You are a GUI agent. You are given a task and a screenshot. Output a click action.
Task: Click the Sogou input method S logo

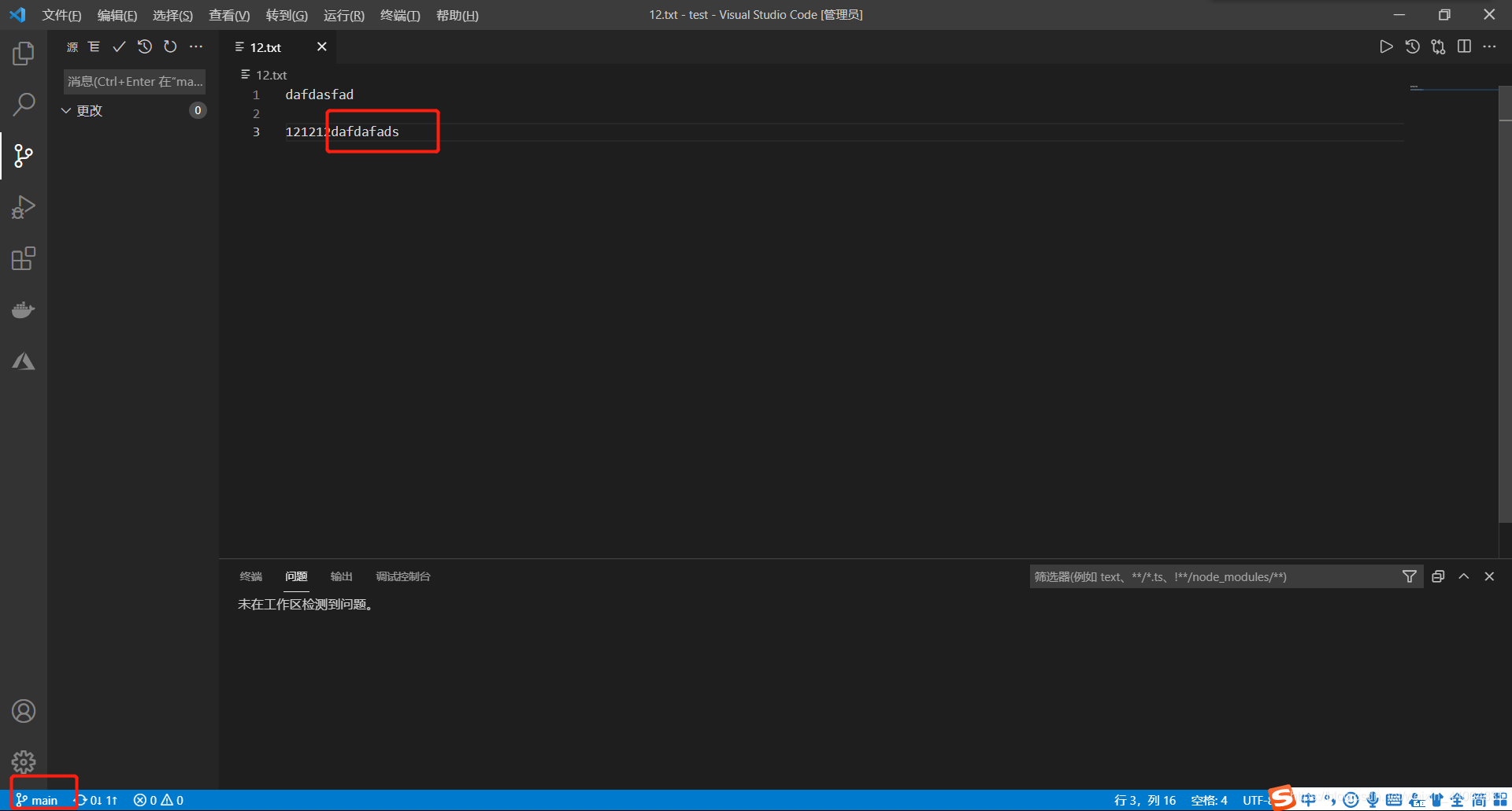pyautogui.click(x=1283, y=798)
